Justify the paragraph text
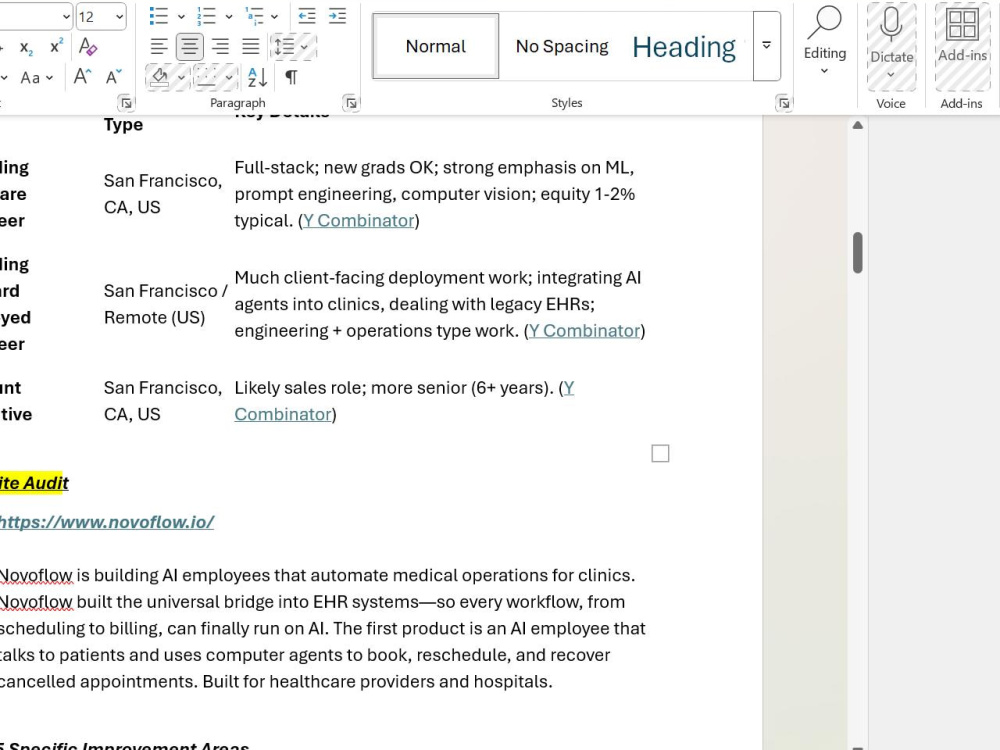The width and height of the screenshot is (1000, 750). (251, 47)
